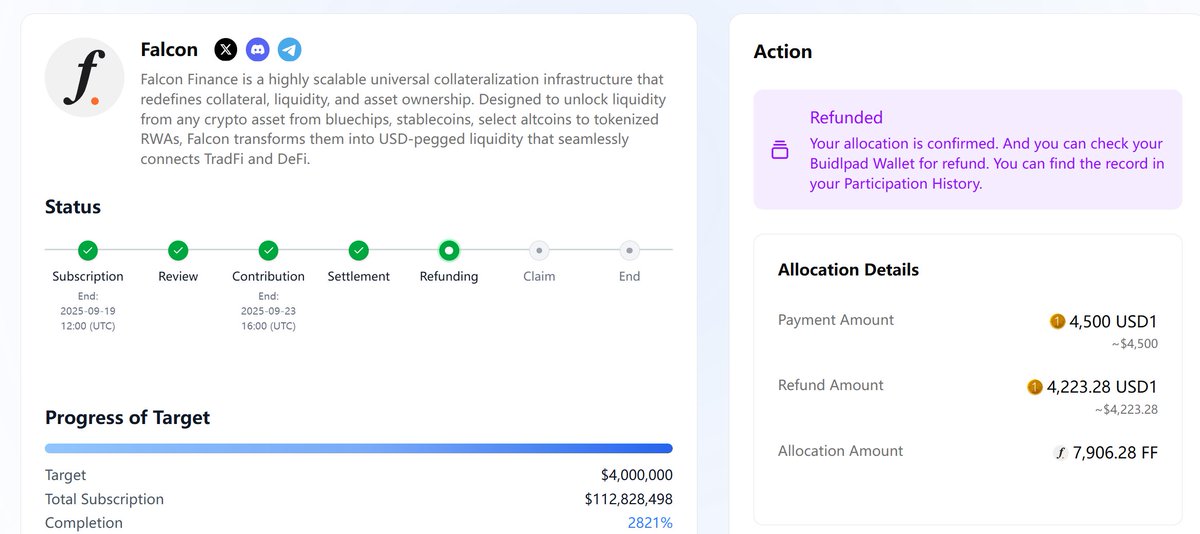Click the Refunded wallet stack icon
The width and height of the screenshot is (1200, 534).
tap(780, 150)
